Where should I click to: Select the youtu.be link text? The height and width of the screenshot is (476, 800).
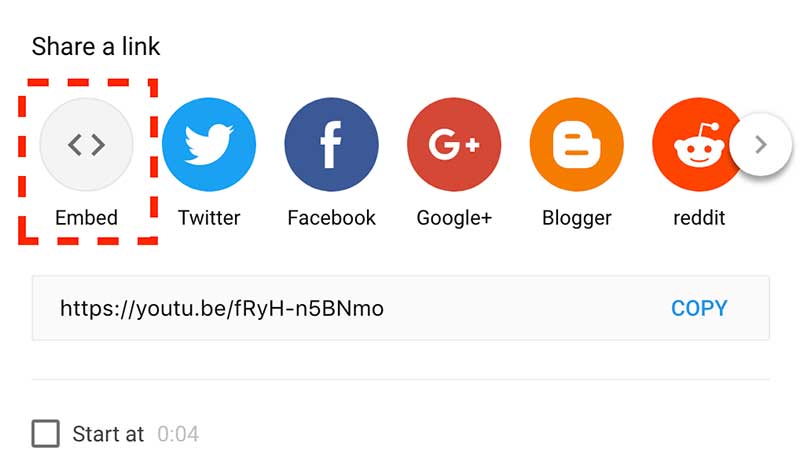point(222,309)
